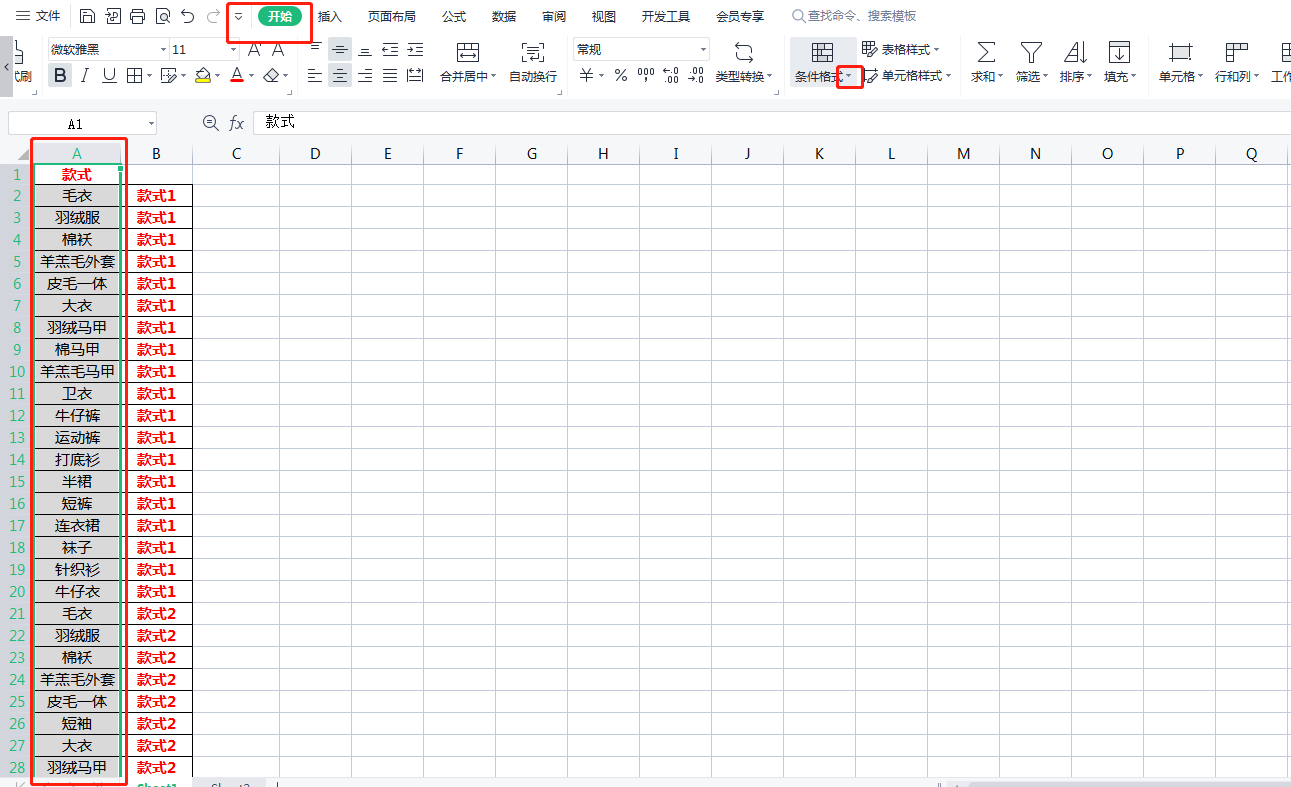Open Print Preview from quick access toolbar

163,16
